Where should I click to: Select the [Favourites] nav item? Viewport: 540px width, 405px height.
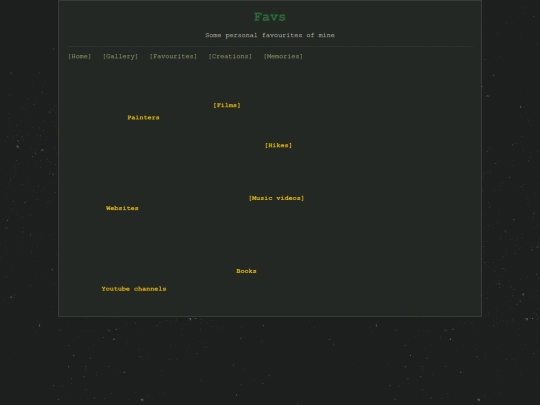pyautogui.click(x=173, y=56)
